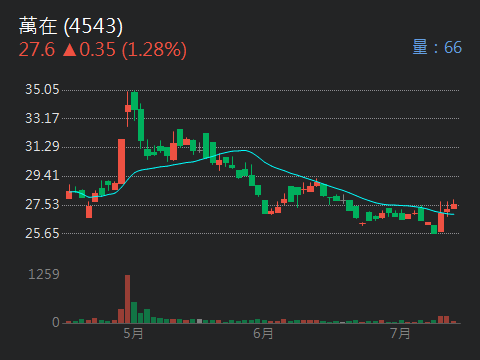Click the volume label 量 : 66
Image resolution: width=480 pixels, height=360 pixels.
(437, 47)
